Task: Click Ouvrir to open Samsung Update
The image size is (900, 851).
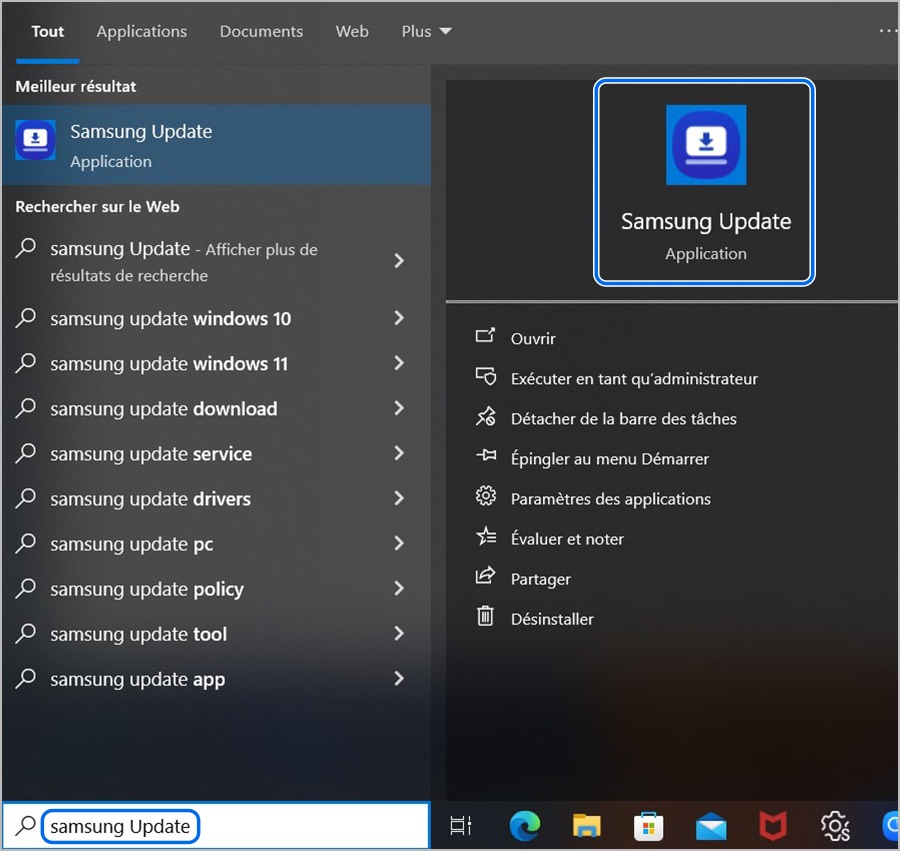Action: coord(533,339)
